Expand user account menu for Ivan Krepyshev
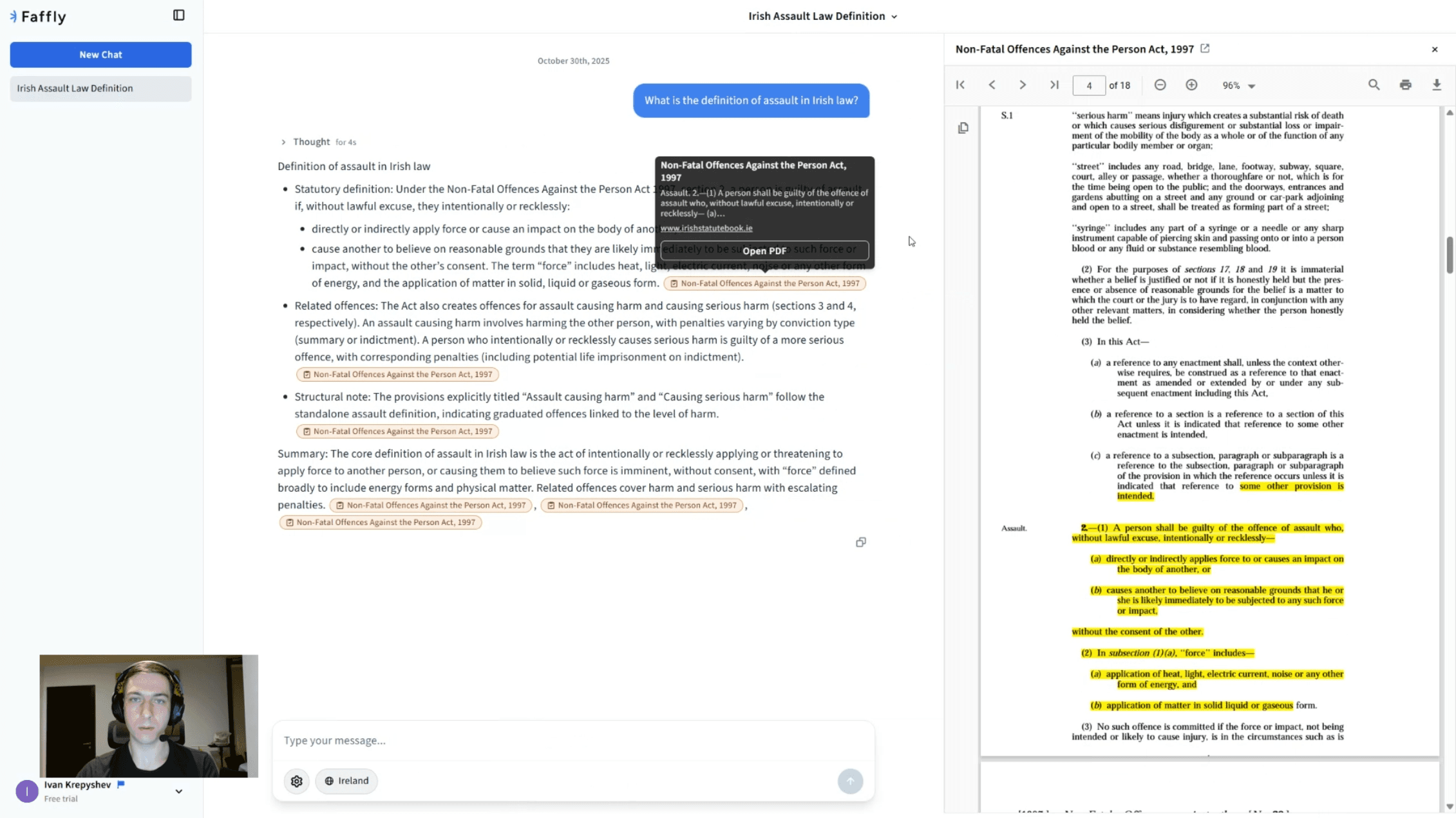This screenshot has height=818, width=1456. click(178, 792)
